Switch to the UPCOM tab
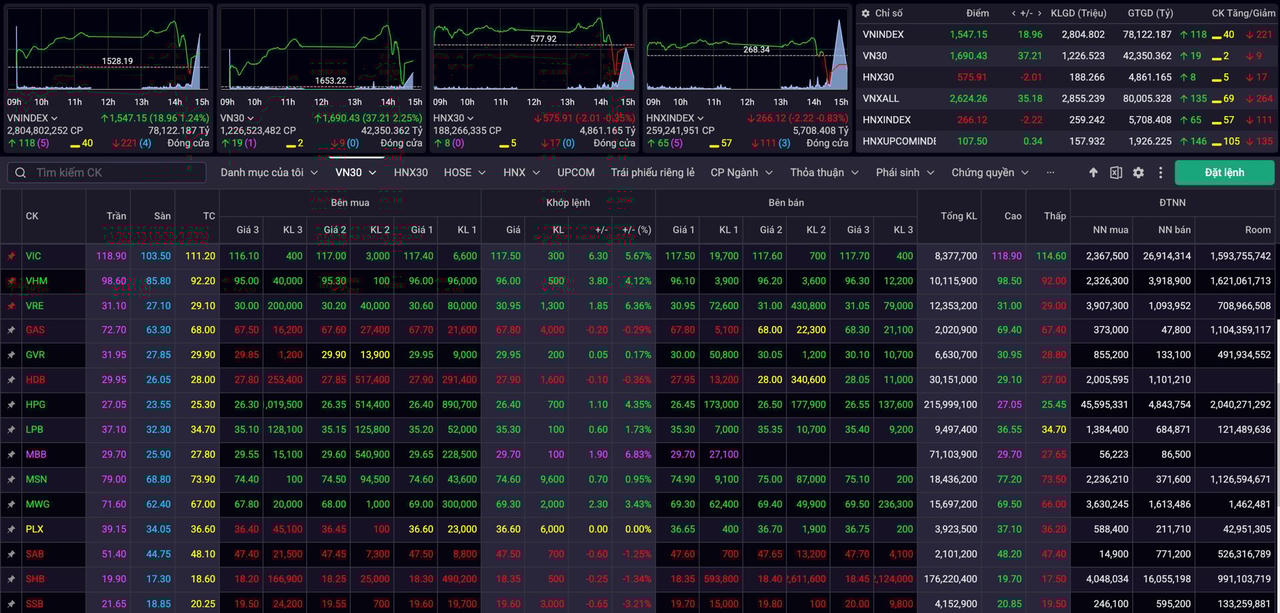The width and height of the screenshot is (1280, 613). coord(576,173)
